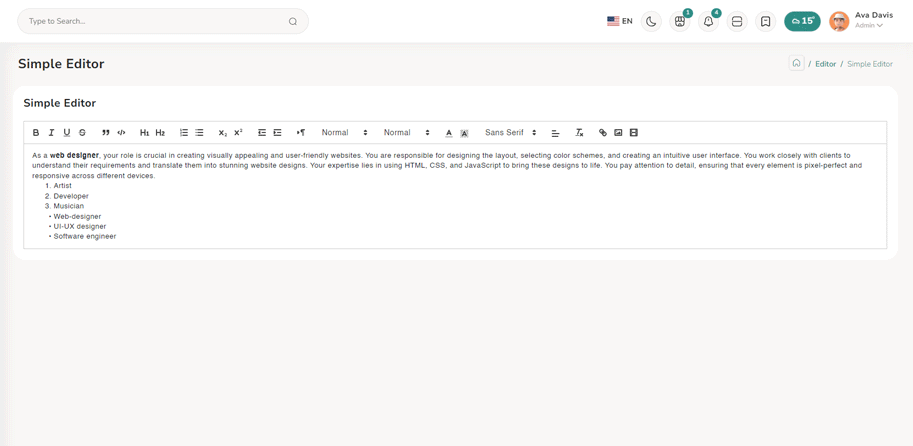
Task: Apply superscript formatting
Action: [x=239, y=133]
